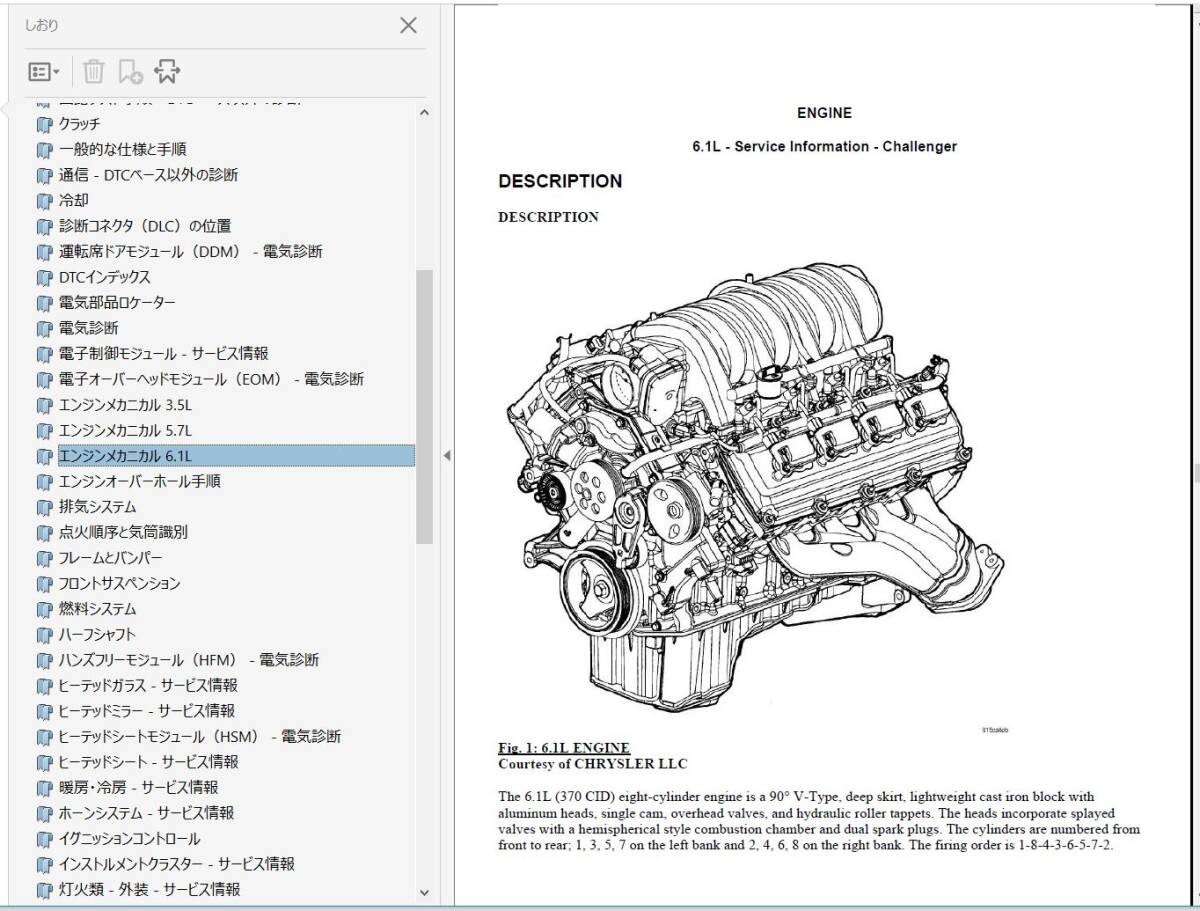Click bookmark icon beside 診断コネクタ（DLC）の位置
This screenshot has height=911, width=1200.
[43, 226]
